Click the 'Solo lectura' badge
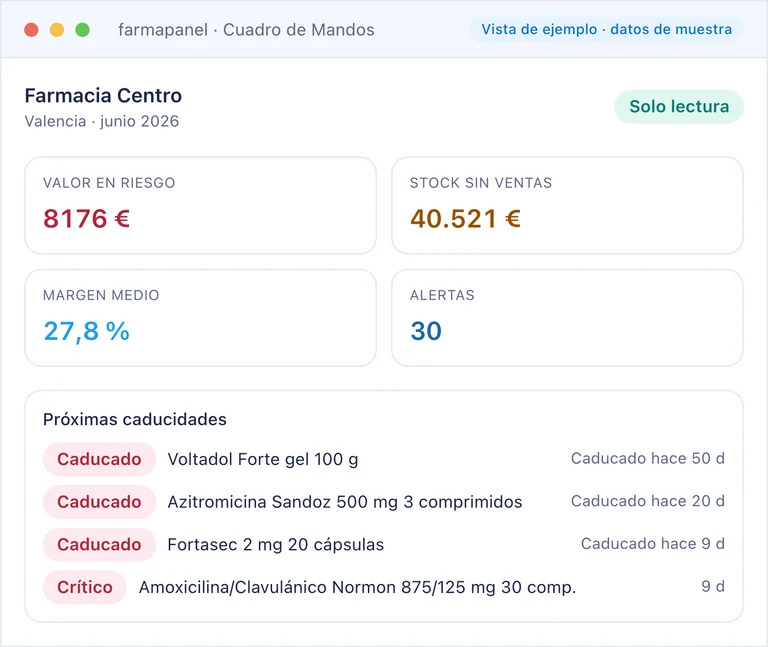 (x=679, y=106)
